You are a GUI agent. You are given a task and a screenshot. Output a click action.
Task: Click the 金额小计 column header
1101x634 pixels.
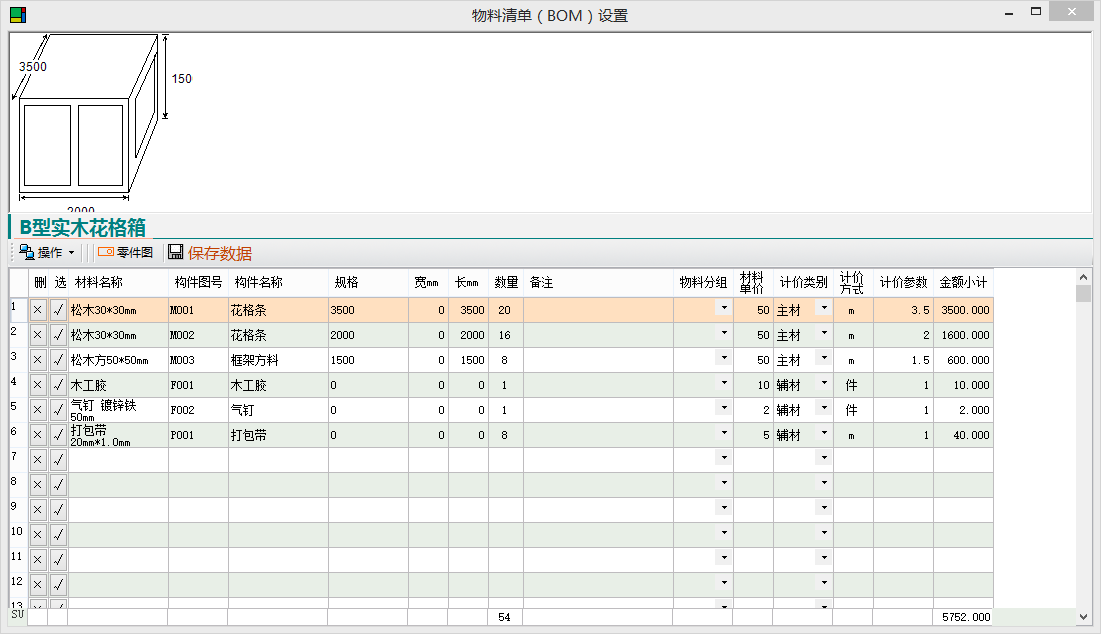(x=963, y=283)
